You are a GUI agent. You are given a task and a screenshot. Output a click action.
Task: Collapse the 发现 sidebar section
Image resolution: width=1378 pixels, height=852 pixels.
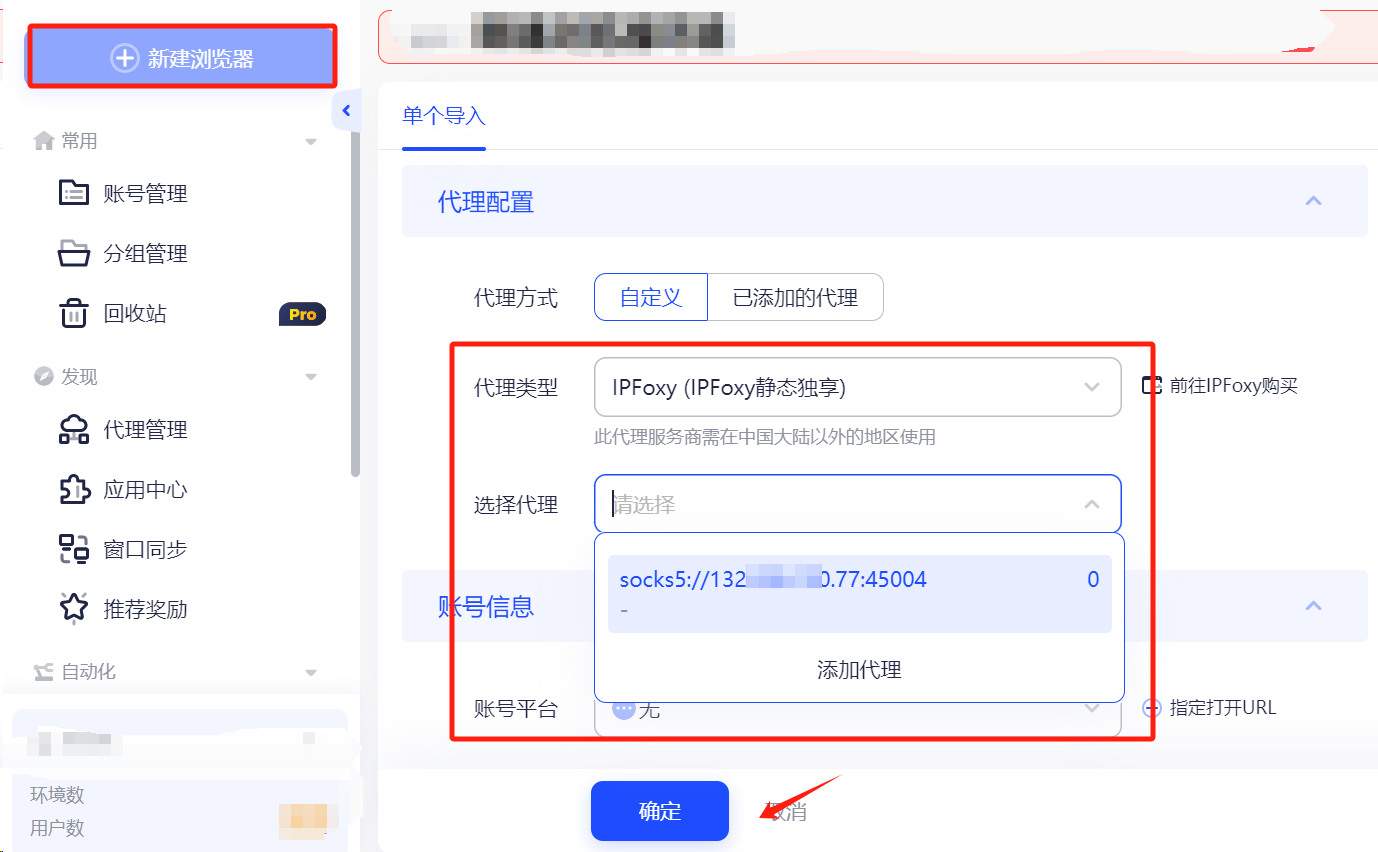point(311,377)
